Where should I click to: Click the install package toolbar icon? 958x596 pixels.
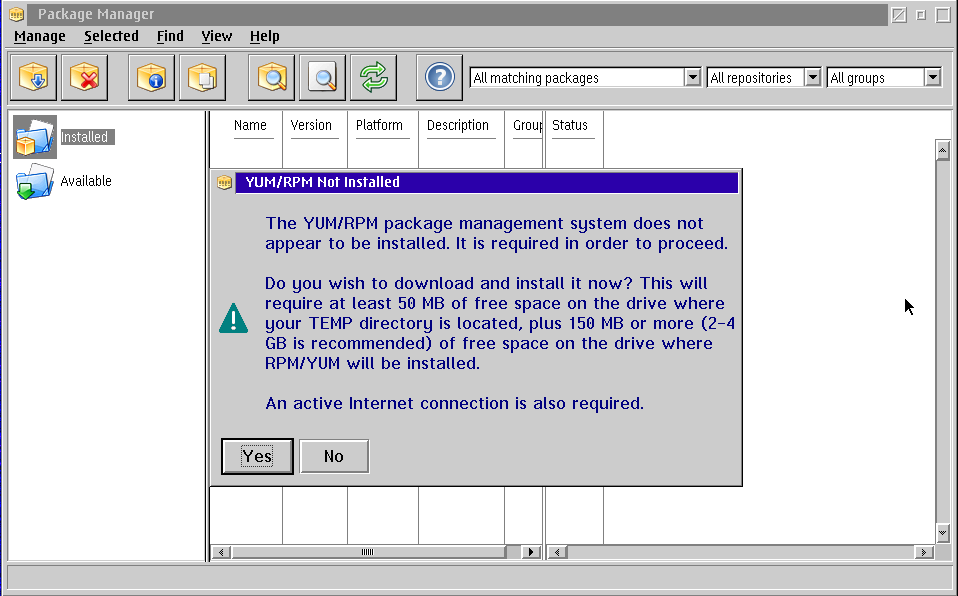pyautogui.click(x=34, y=77)
